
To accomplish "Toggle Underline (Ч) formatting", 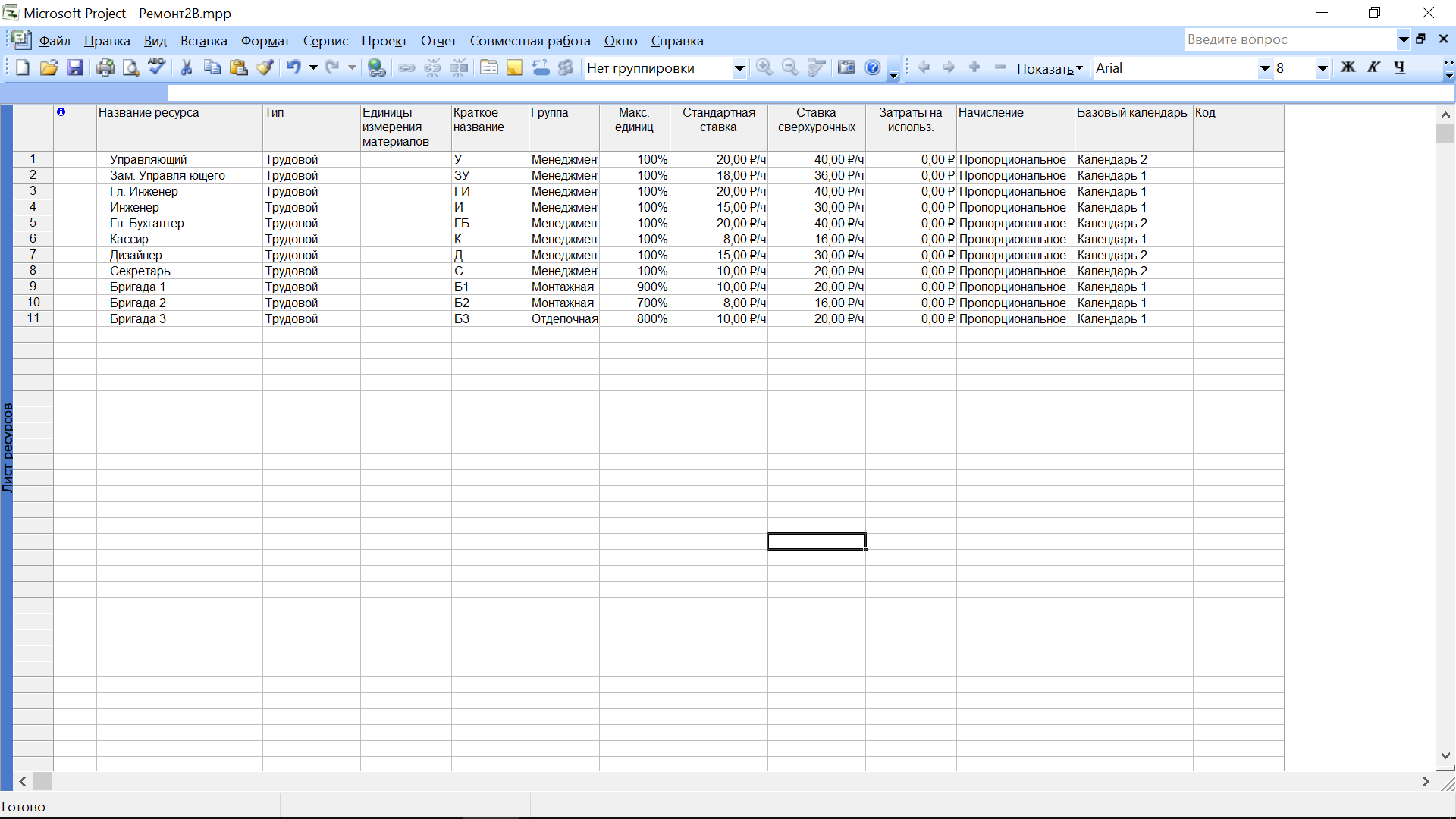I will 1399,68.
